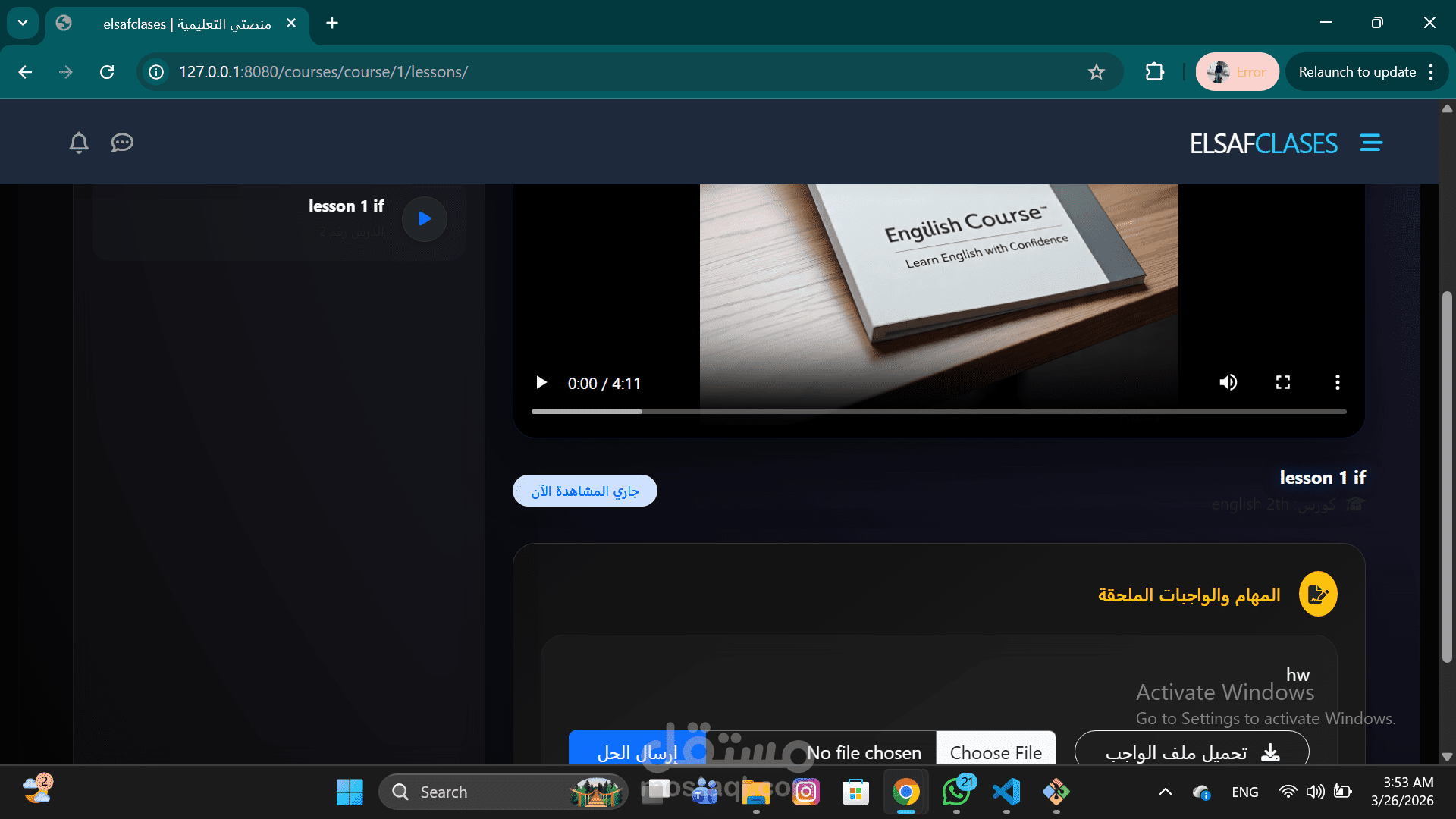Click the page vertical scrollbar
The image size is (1456, 819).
click(x=1447, y=478)
